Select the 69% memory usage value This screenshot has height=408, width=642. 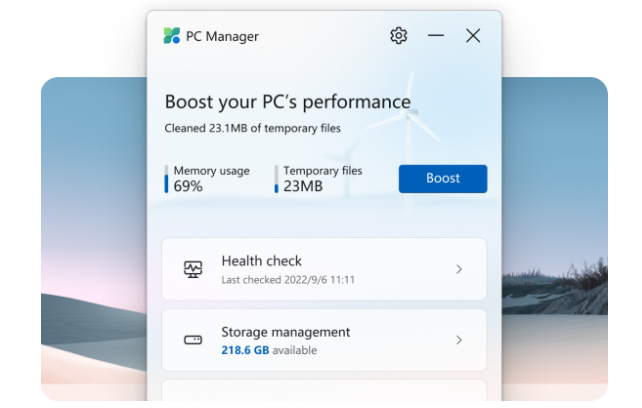188,186
